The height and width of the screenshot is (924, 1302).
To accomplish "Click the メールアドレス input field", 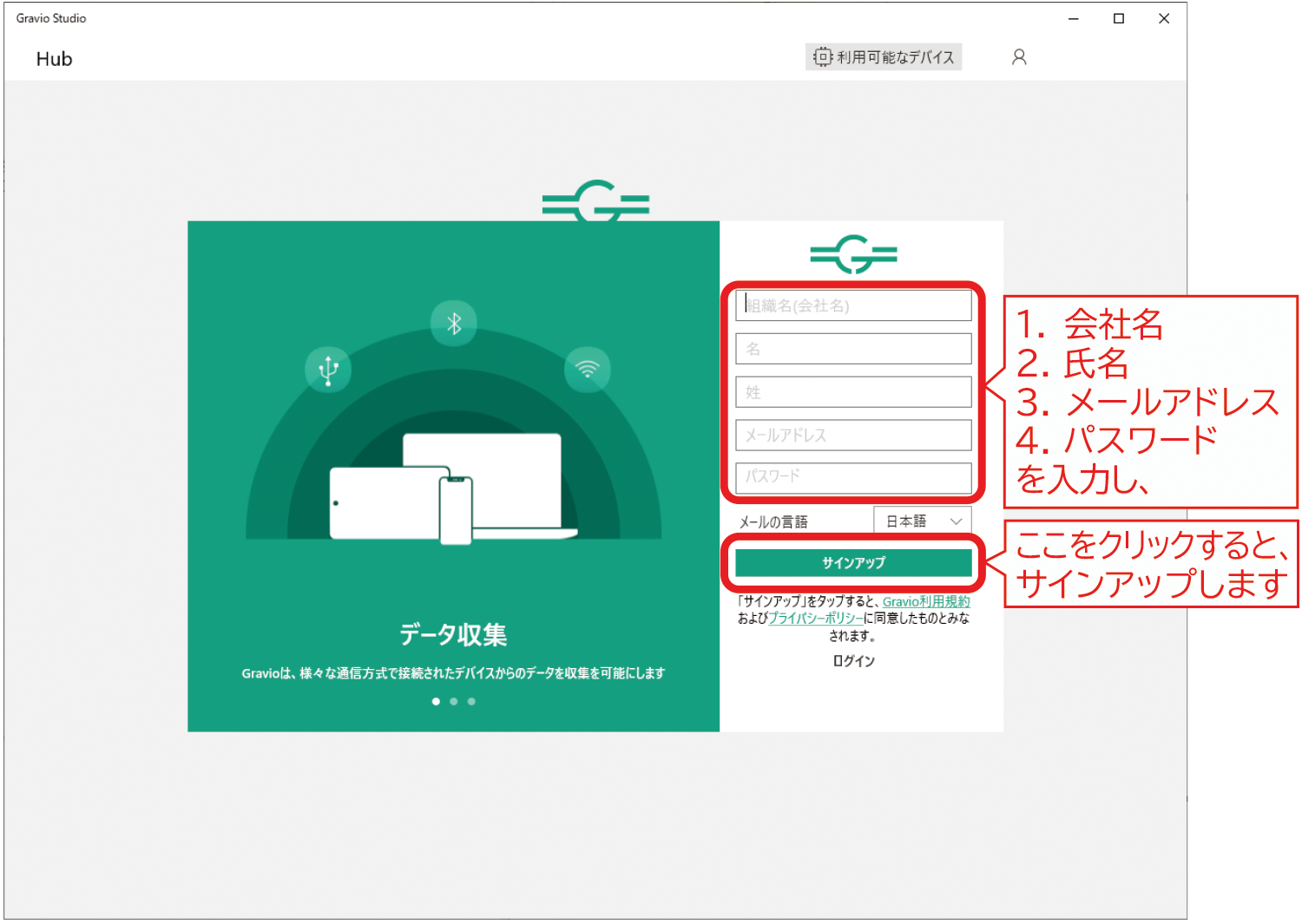I will click(853, 435).
